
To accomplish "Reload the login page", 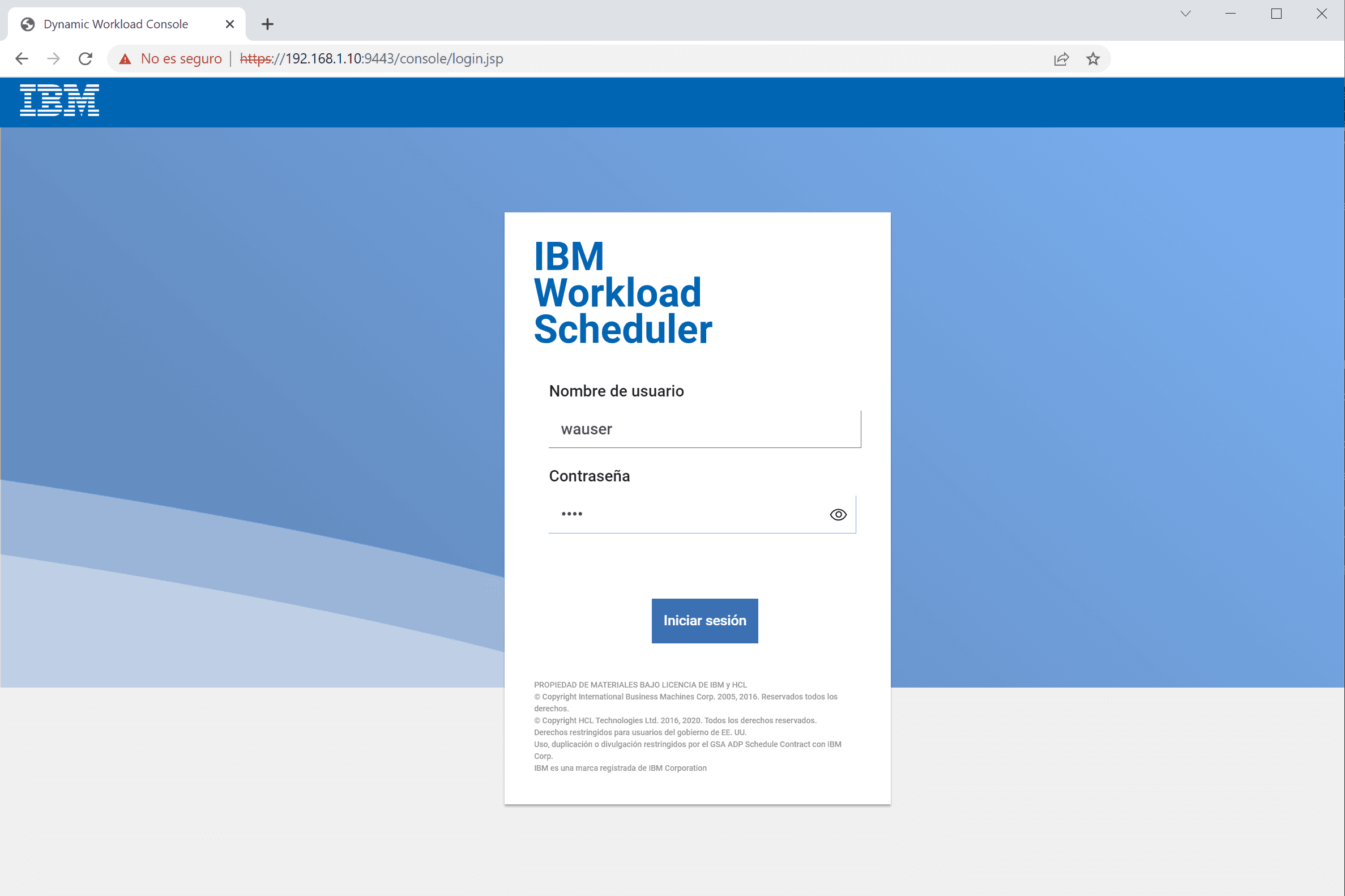I will [x=85, y=58].
